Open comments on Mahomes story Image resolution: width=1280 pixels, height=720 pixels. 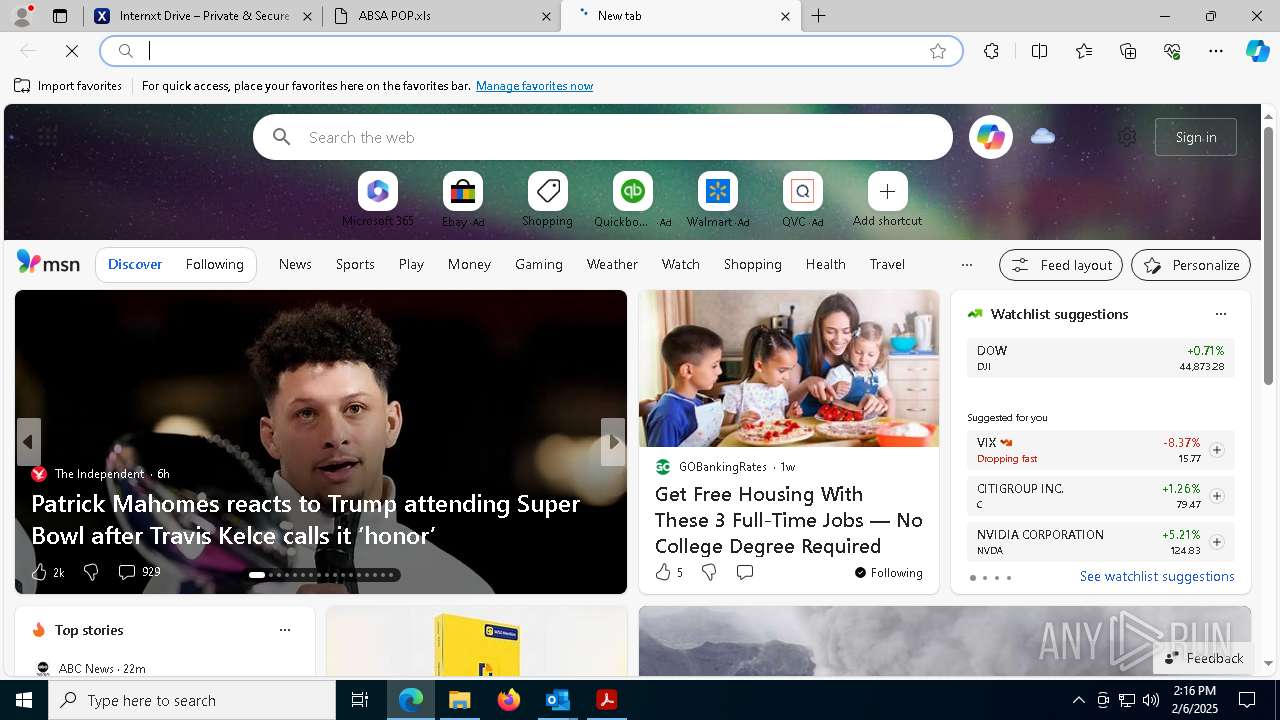[127, 572]
